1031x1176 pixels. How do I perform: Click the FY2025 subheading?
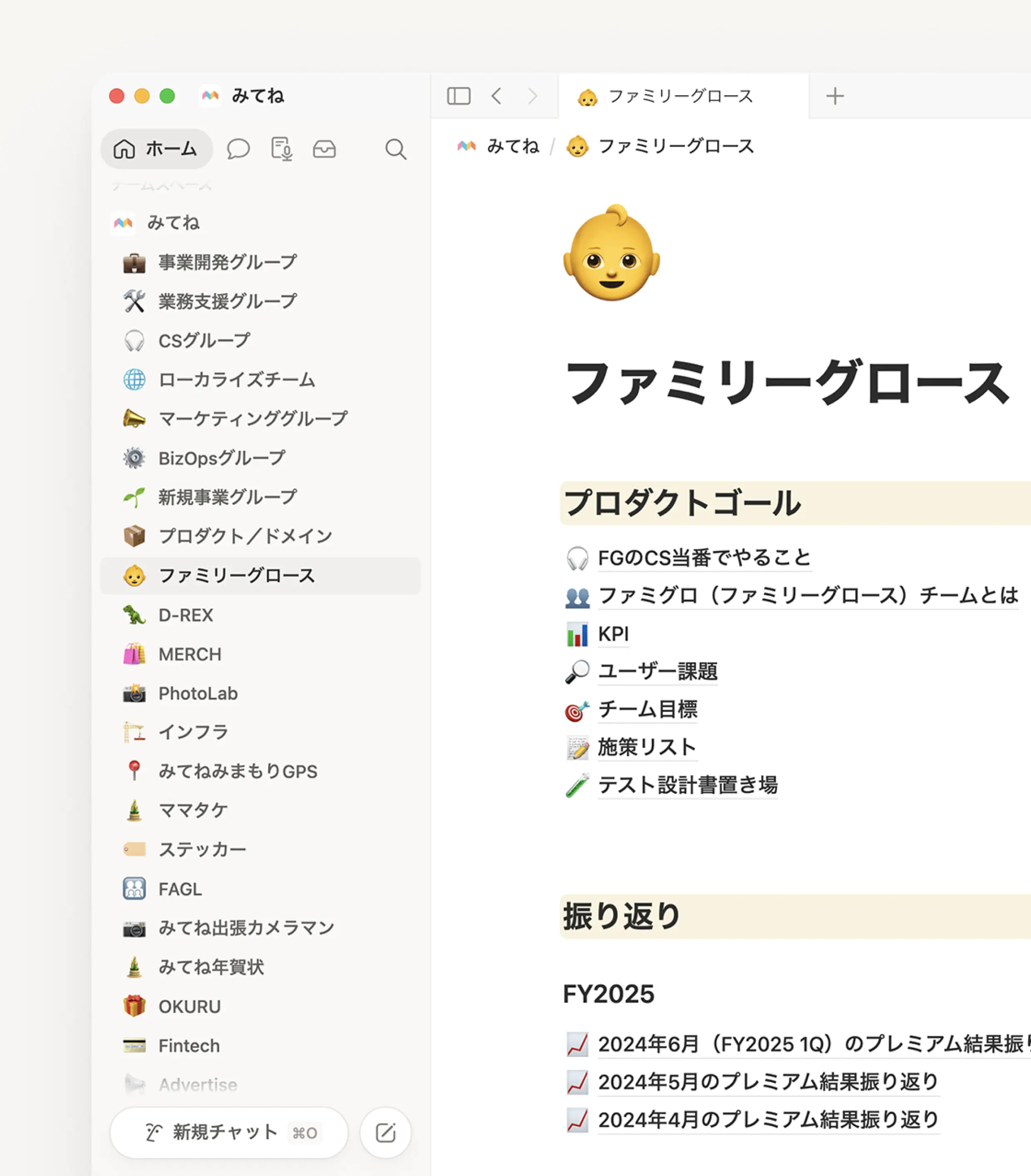click(x=609, y=994)
